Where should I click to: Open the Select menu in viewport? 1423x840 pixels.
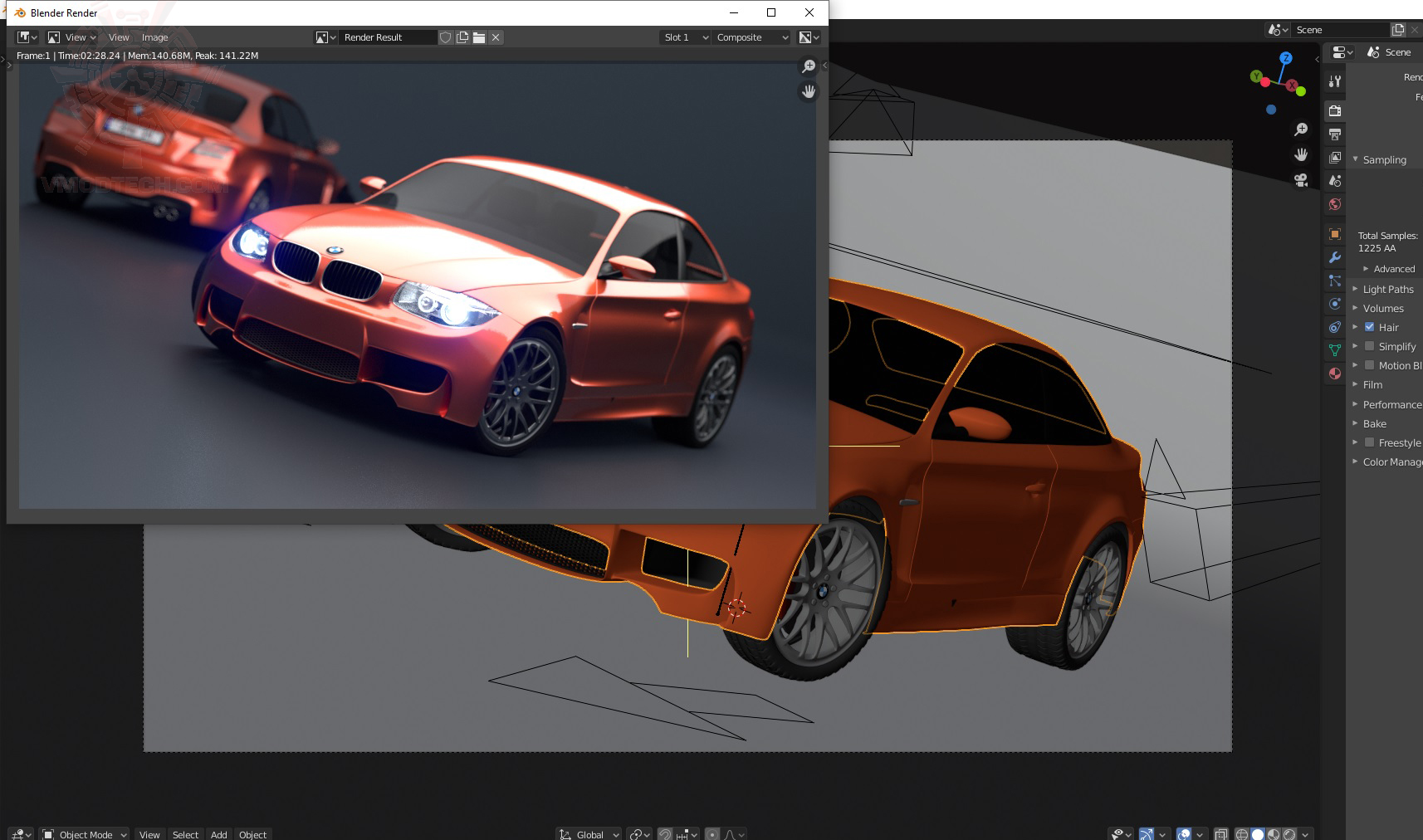(185, 834)
